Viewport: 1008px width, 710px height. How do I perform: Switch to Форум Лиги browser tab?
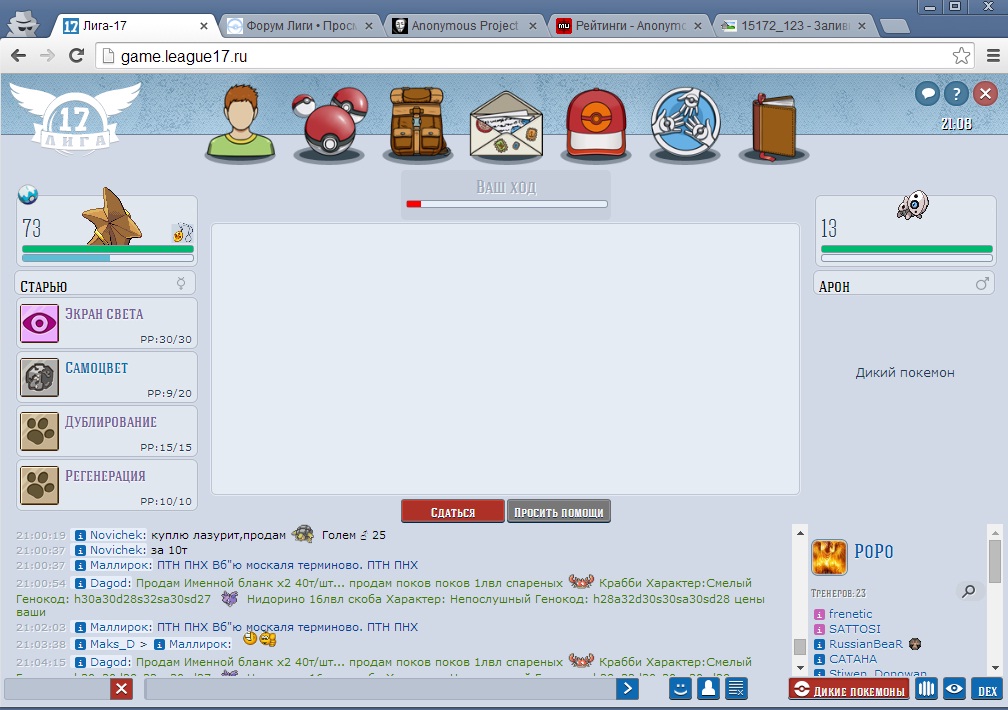coord(300,26)
